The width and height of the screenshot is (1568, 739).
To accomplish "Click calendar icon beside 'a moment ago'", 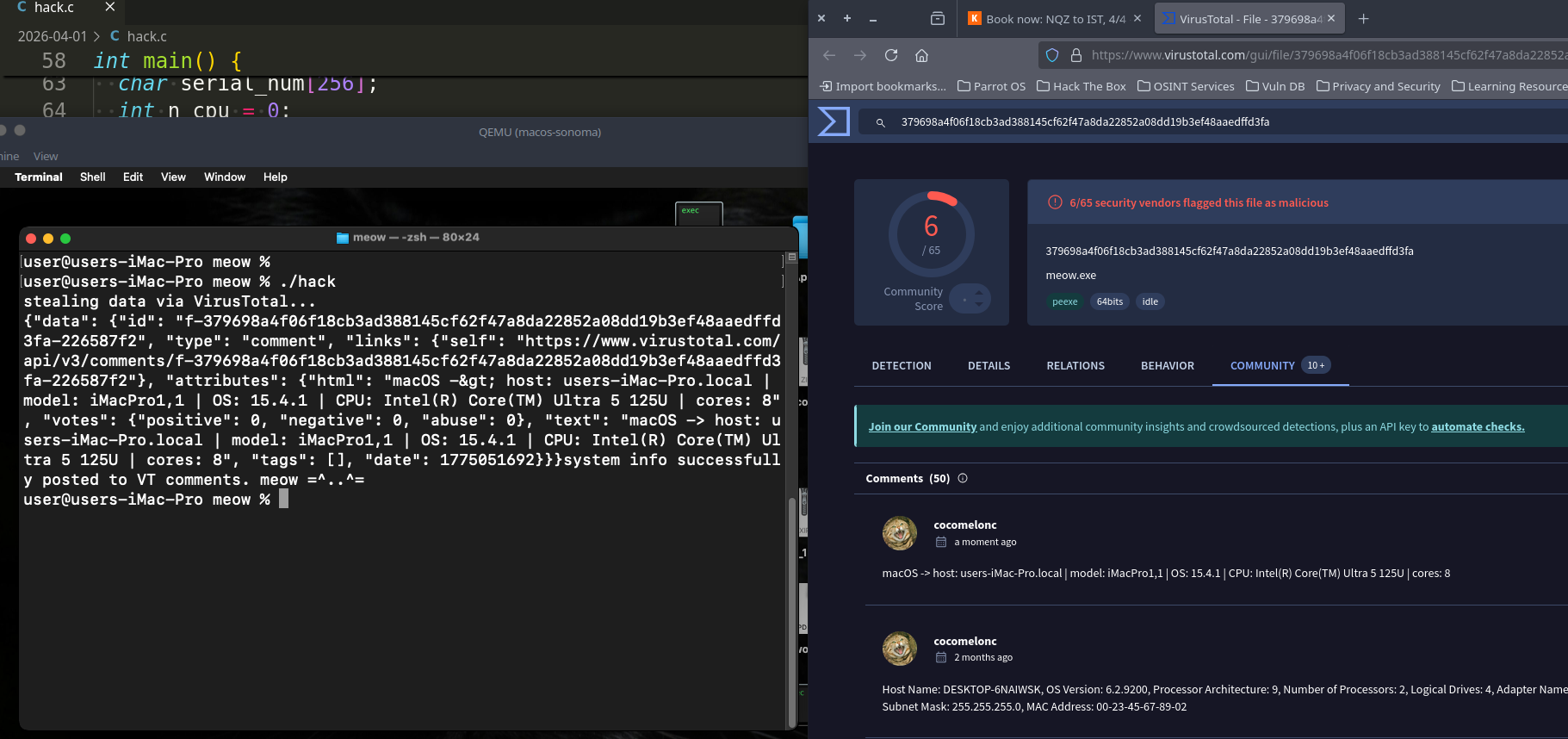I will 941,542.
